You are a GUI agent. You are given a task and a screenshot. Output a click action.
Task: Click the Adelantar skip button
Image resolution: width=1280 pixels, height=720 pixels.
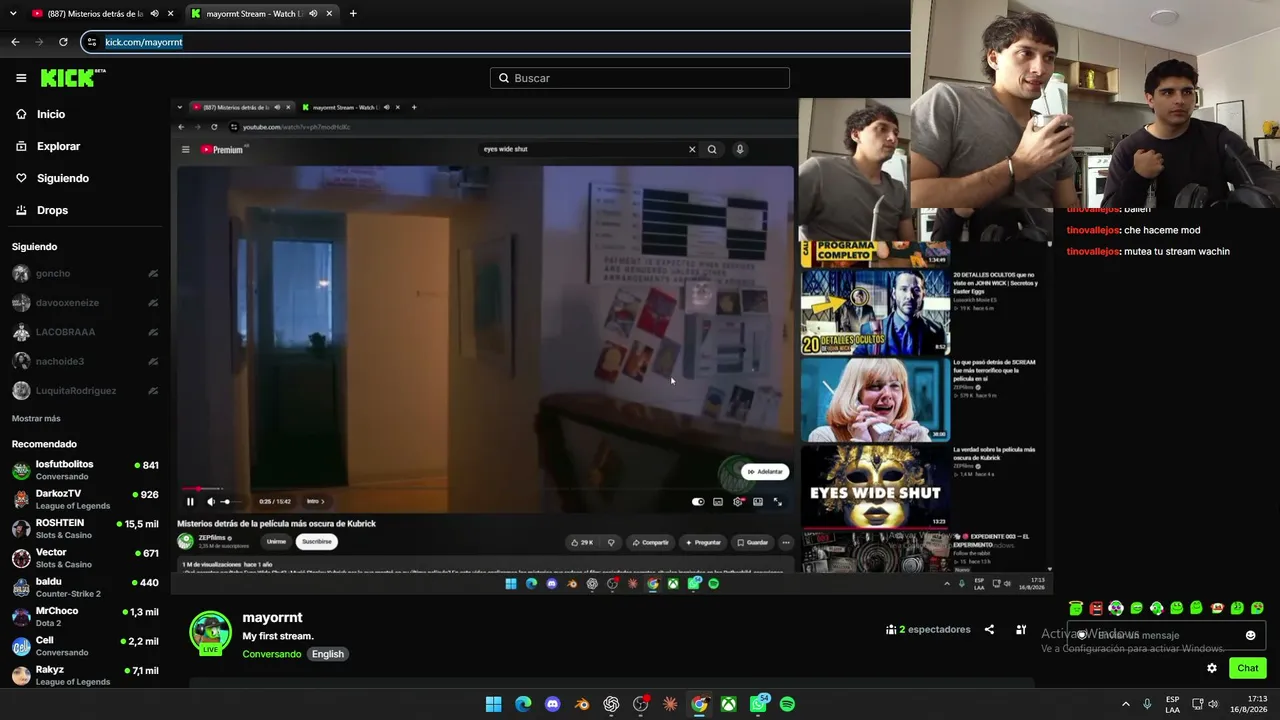[x=765, y=472]
